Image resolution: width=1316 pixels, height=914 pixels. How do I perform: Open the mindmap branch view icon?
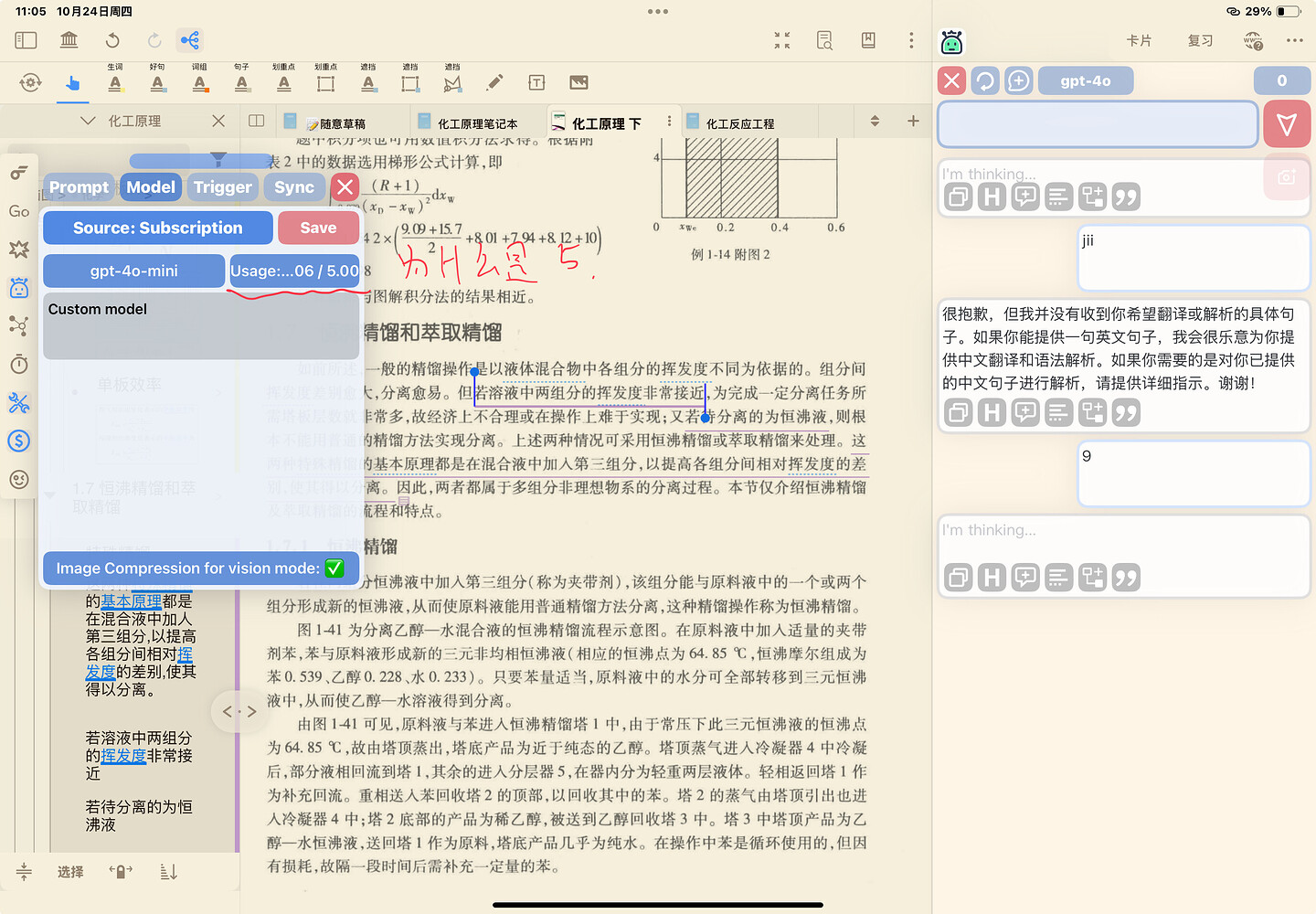click(190, 40)
